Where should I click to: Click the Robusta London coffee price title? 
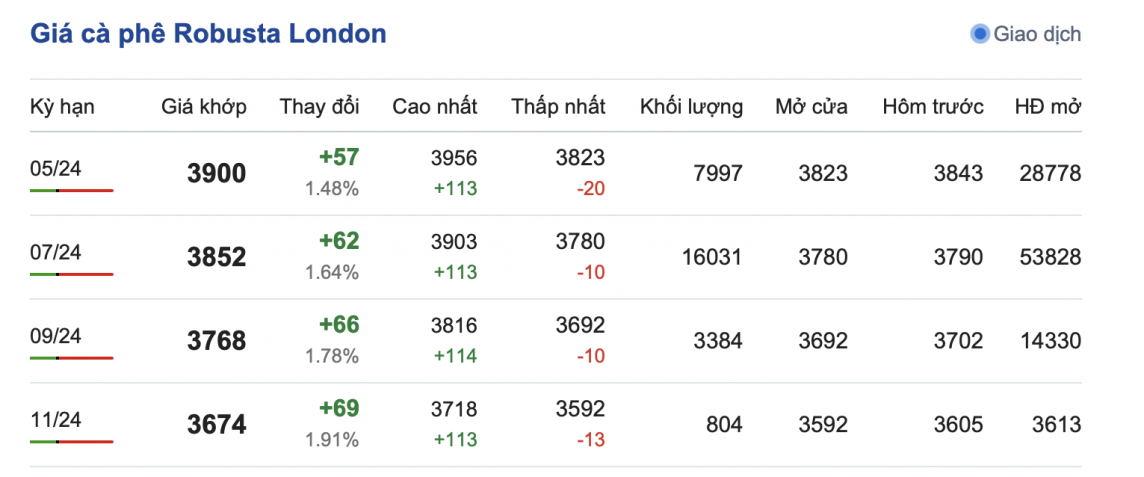point(208,34)
